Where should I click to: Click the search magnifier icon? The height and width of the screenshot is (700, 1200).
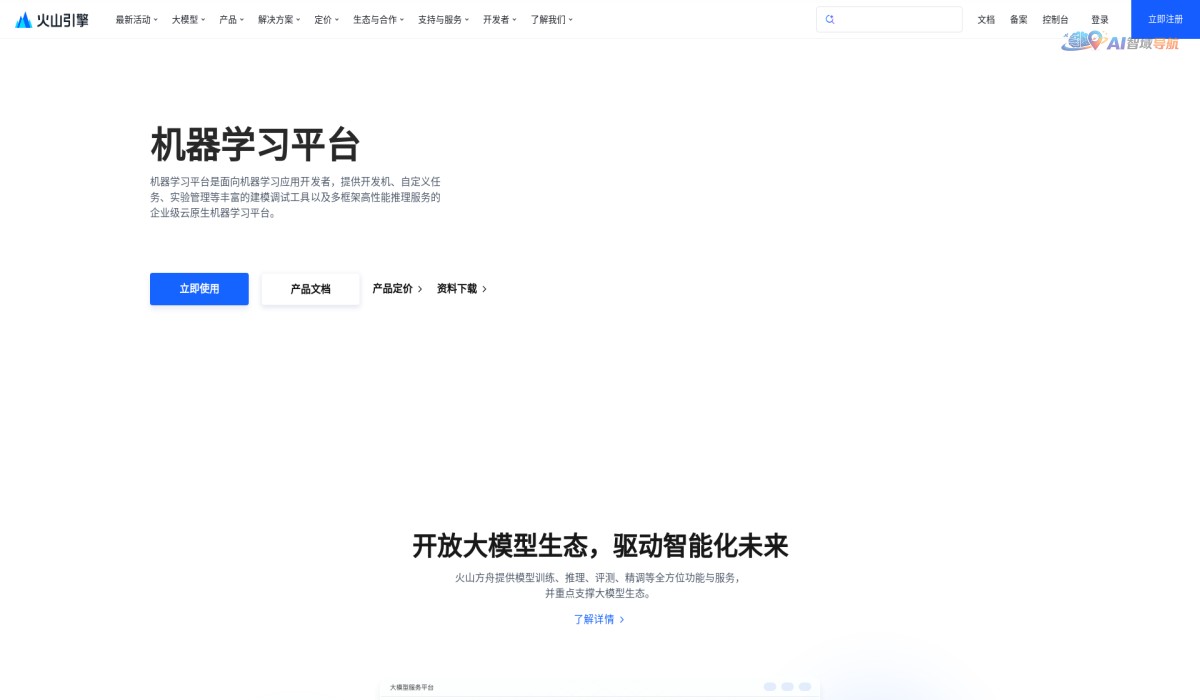click(x=829, y=18)
